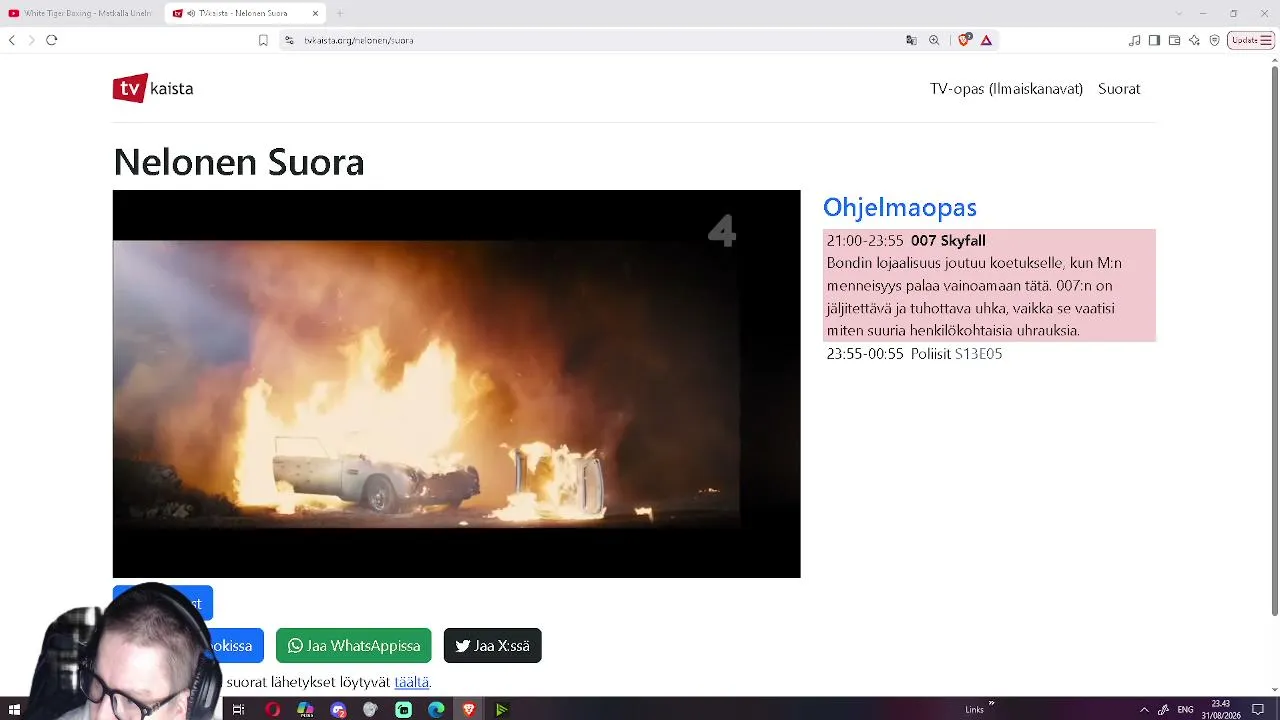
Task: Go back to the previous page
Action: 12,40
